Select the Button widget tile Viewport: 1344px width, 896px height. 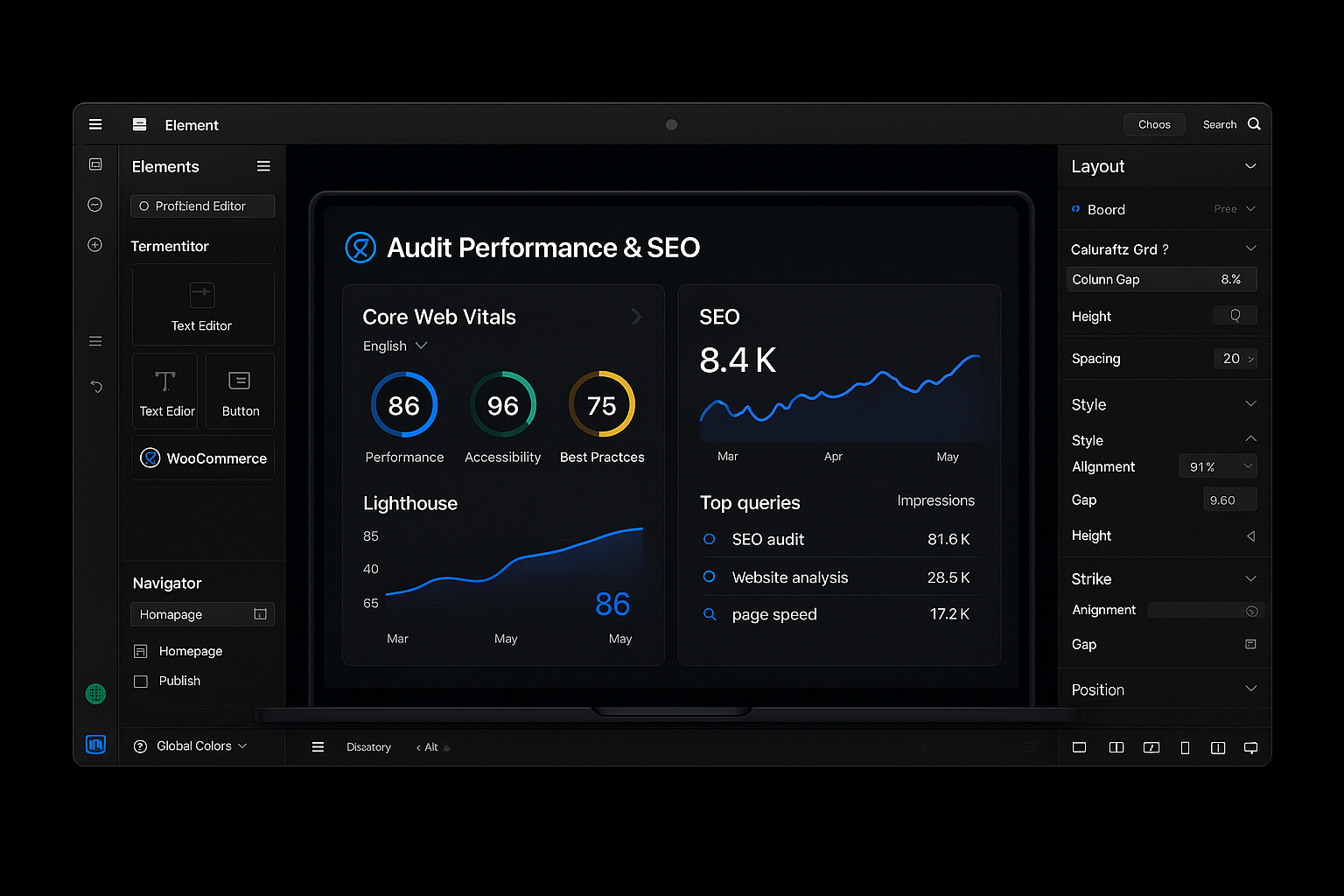tap(240, 391)
